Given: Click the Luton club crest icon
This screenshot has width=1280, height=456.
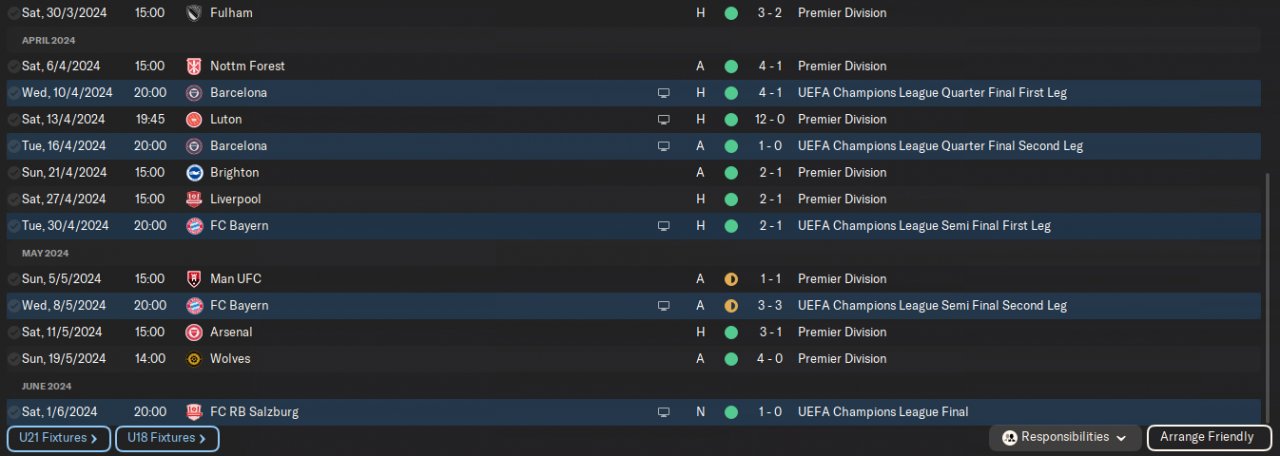Looking at the screenshot, I should click(x=194, y=119).
